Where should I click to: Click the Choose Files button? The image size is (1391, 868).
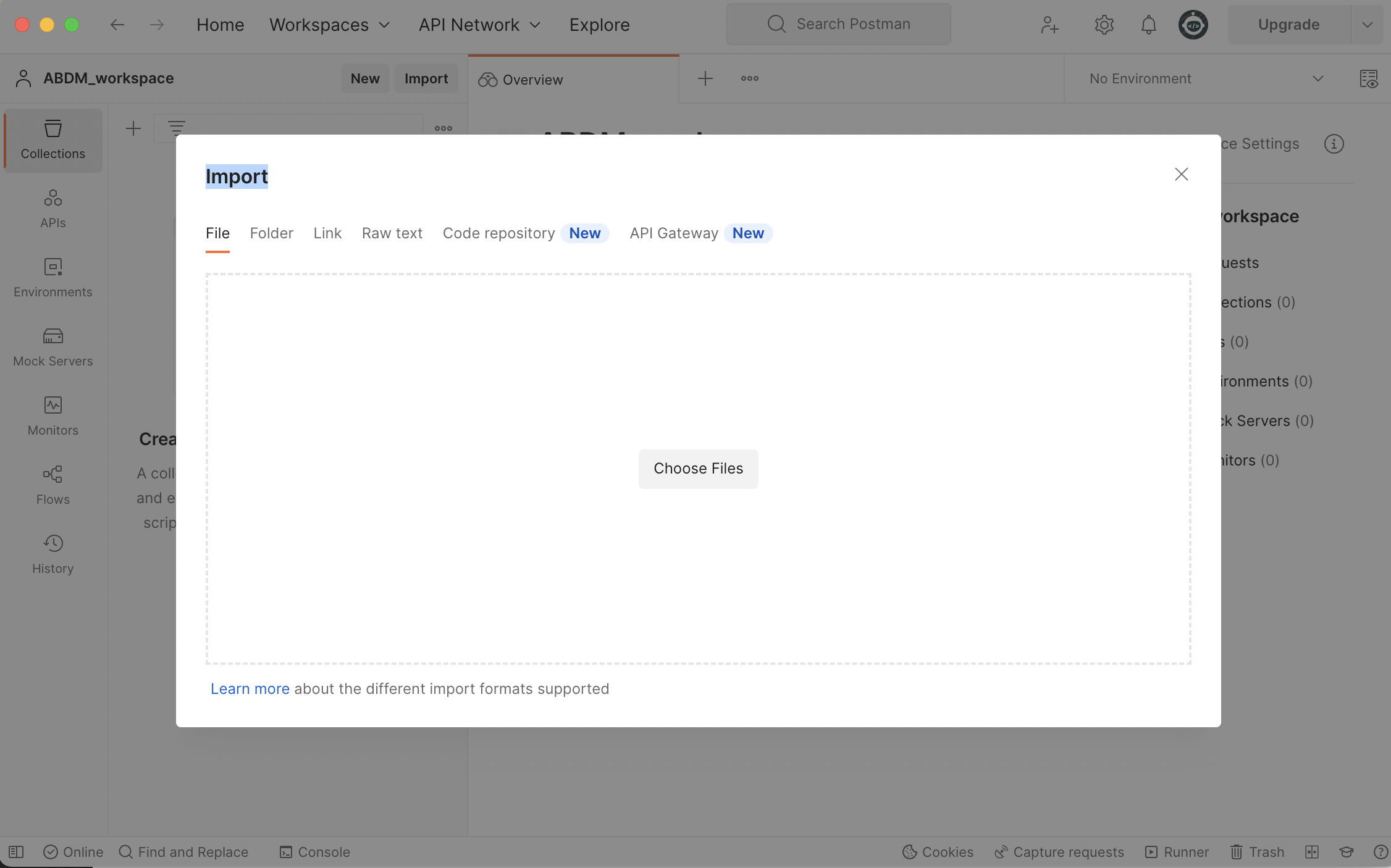[x=698, y=469]
